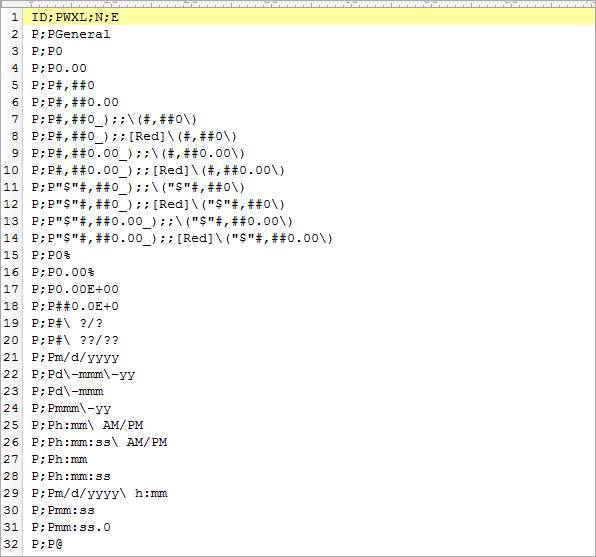
Task: Click line 9 text P;P#,##0.00_);;\(#,##0.00\)
Action: pyautogui.click(x=138, y=153)
